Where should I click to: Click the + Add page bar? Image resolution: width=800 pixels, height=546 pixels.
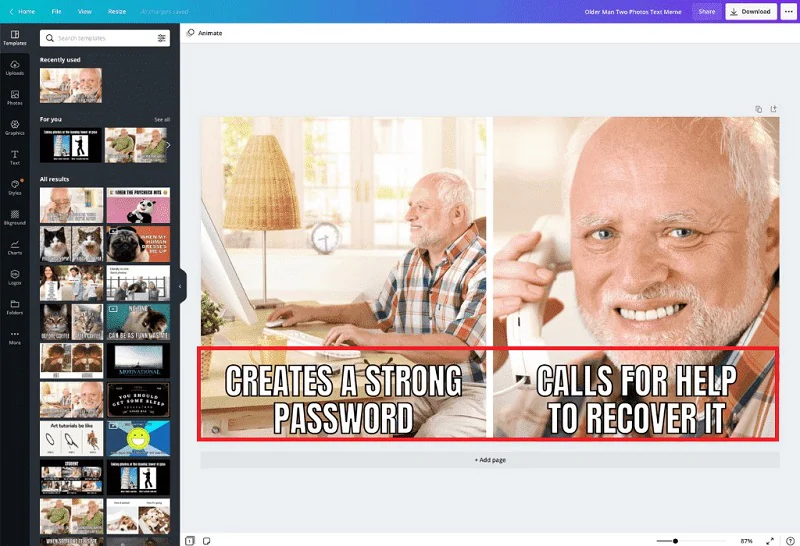point(490,460)
